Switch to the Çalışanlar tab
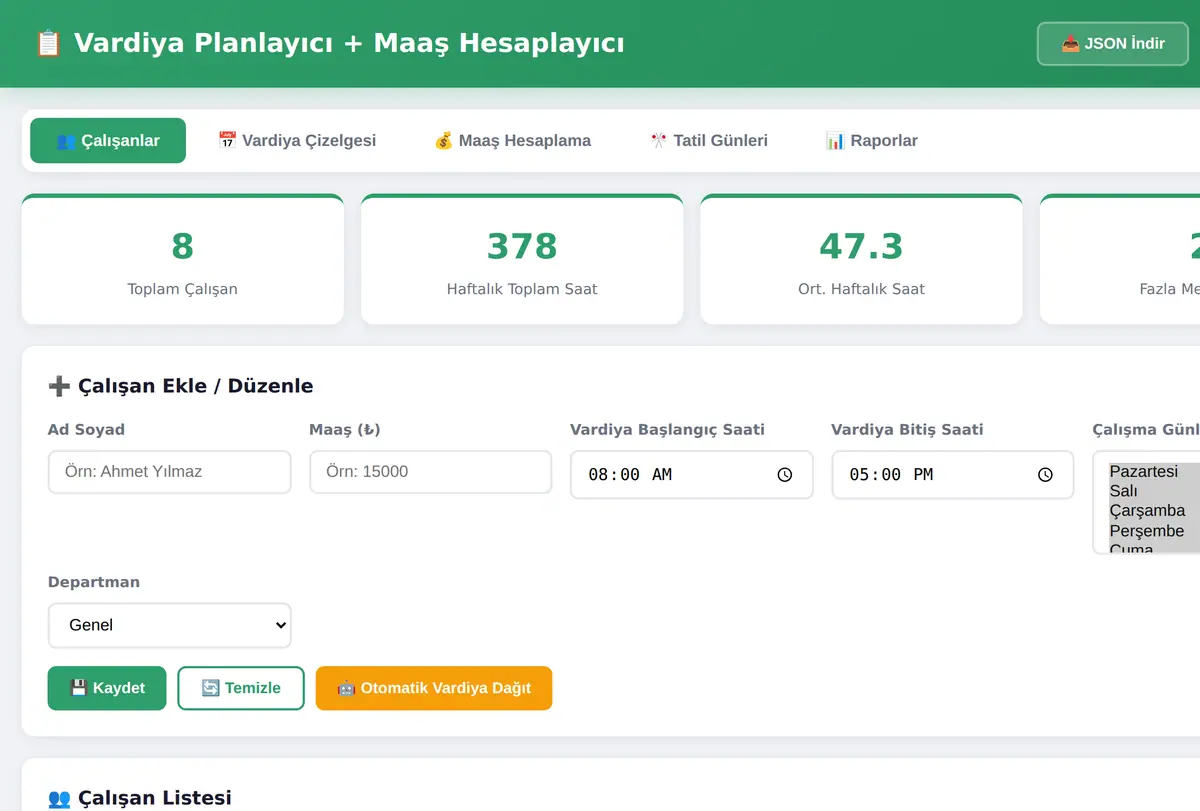Screen dimensions: 1200x811 pyautogui.click(x=108, y=140)
